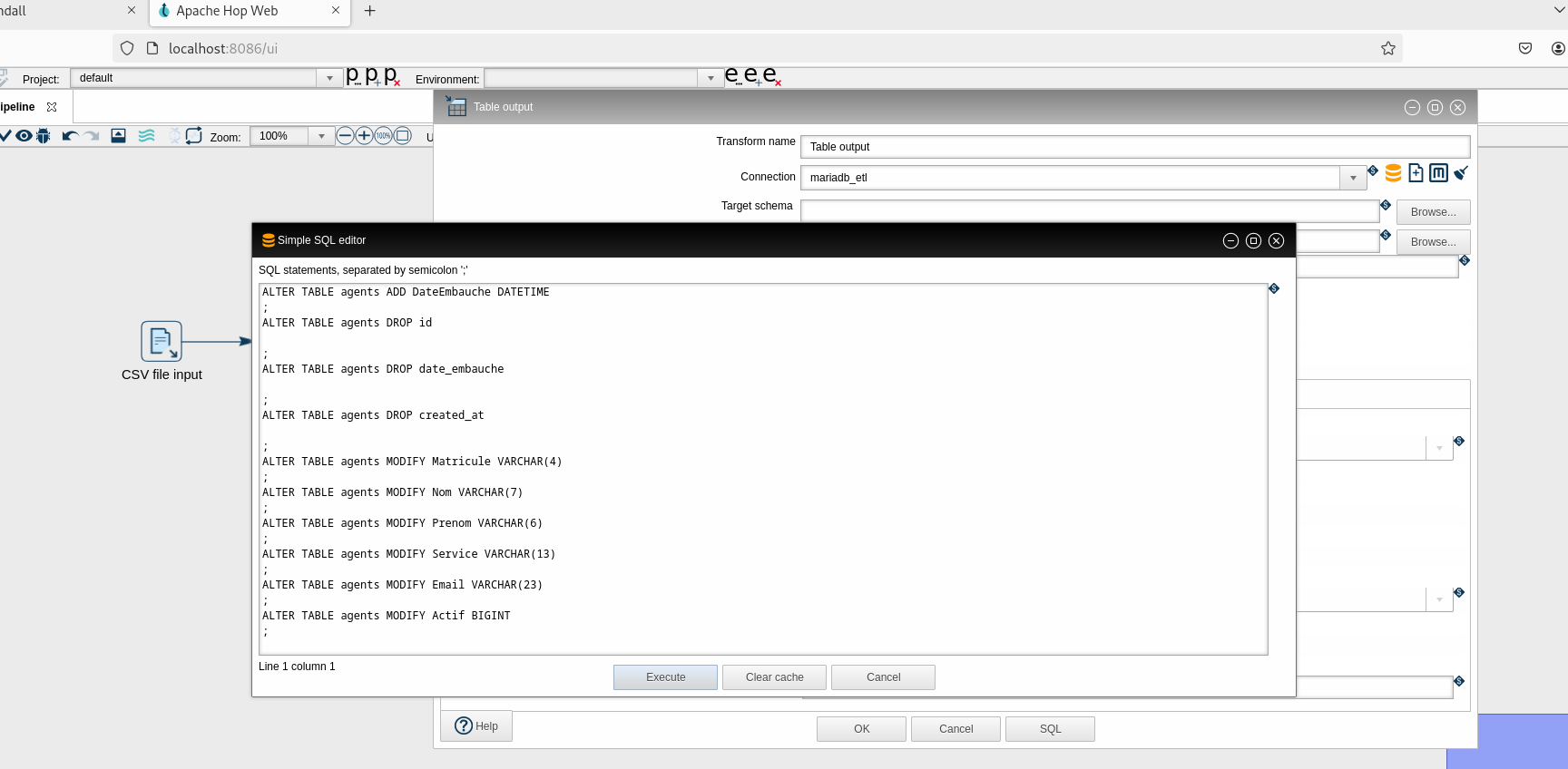Click the debug bug icon in pipeline toolbar
This screenshot has height=769, width=1568.
coord(43,136)
